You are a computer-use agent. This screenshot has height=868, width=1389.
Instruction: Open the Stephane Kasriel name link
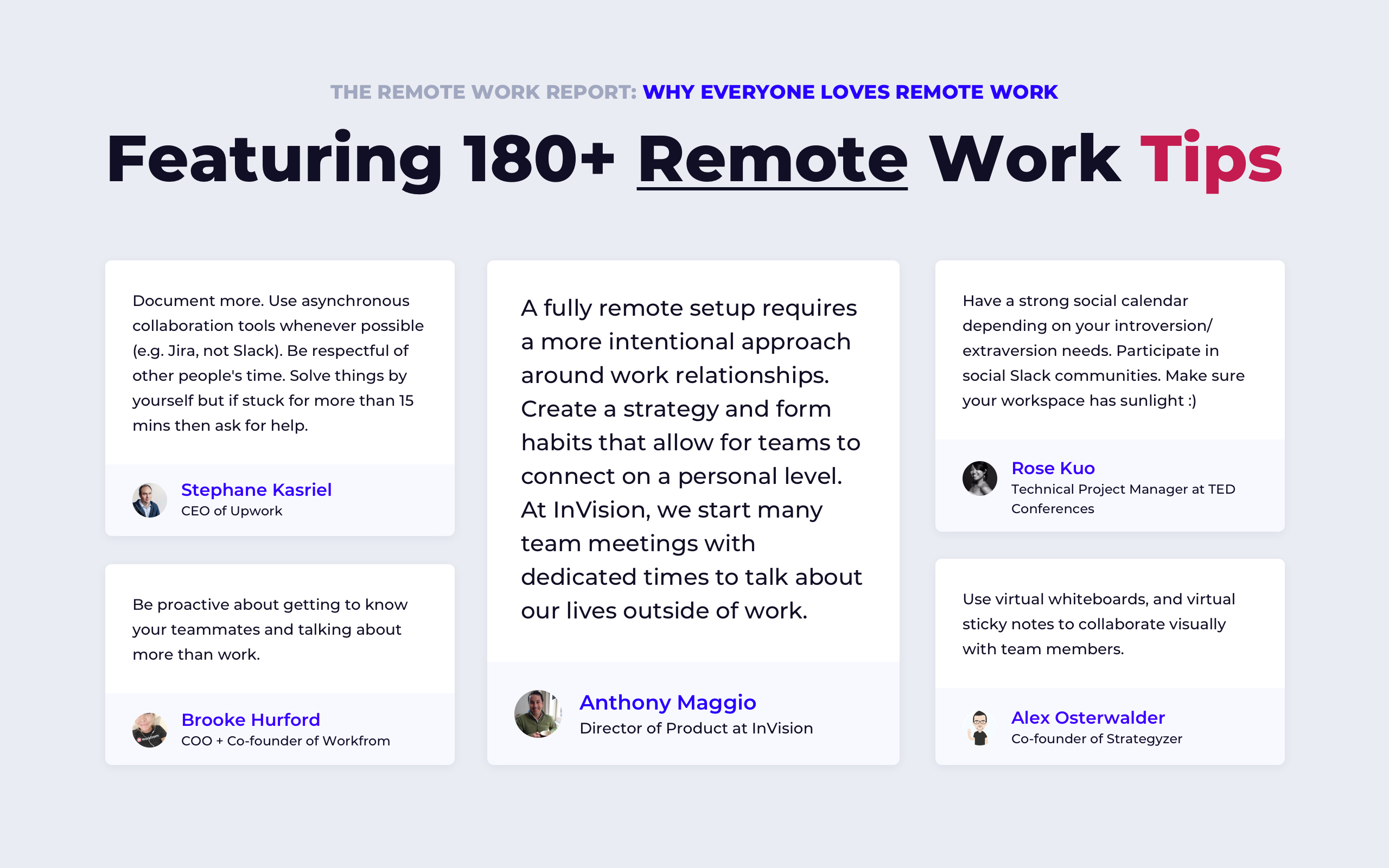[256, 490]
